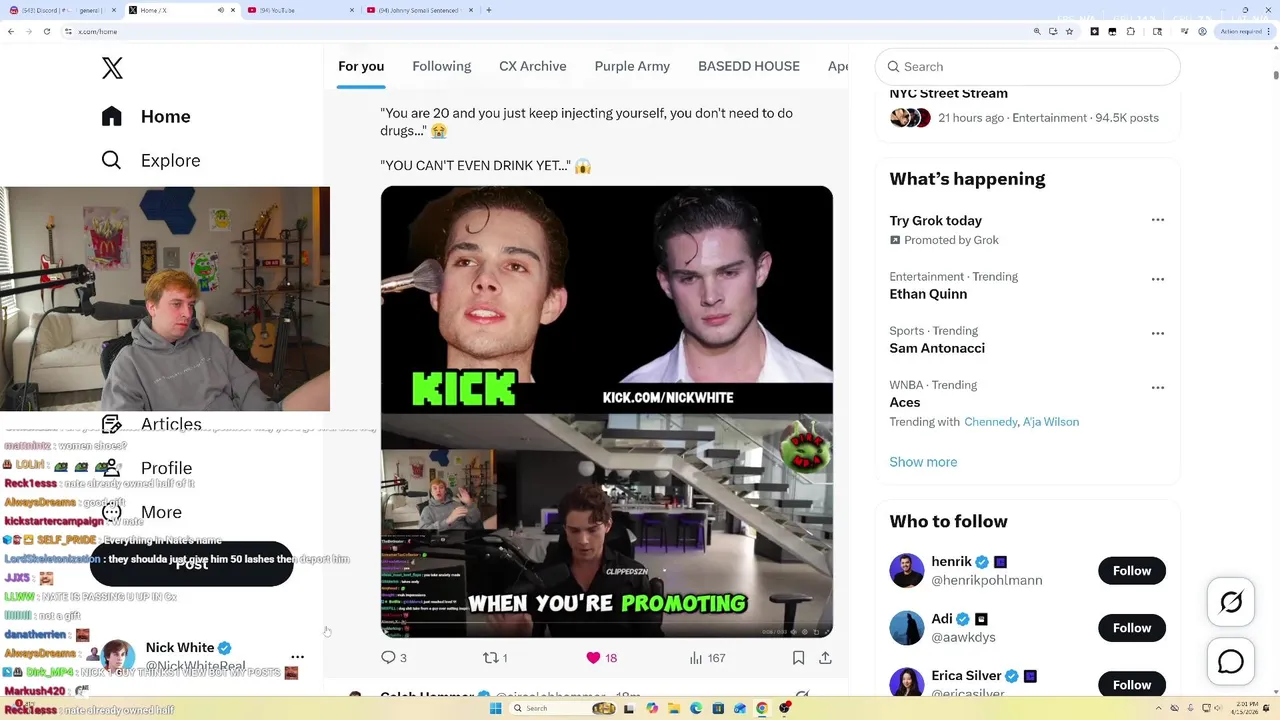Reload the x.com page
The image size is (1280, 720).
47,31
